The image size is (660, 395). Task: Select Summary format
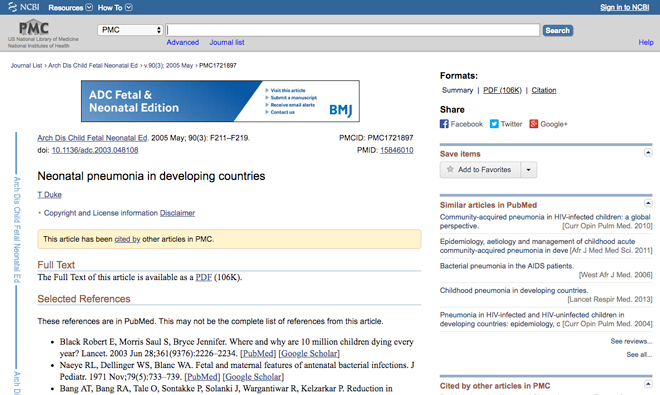(x=458, y=90)
